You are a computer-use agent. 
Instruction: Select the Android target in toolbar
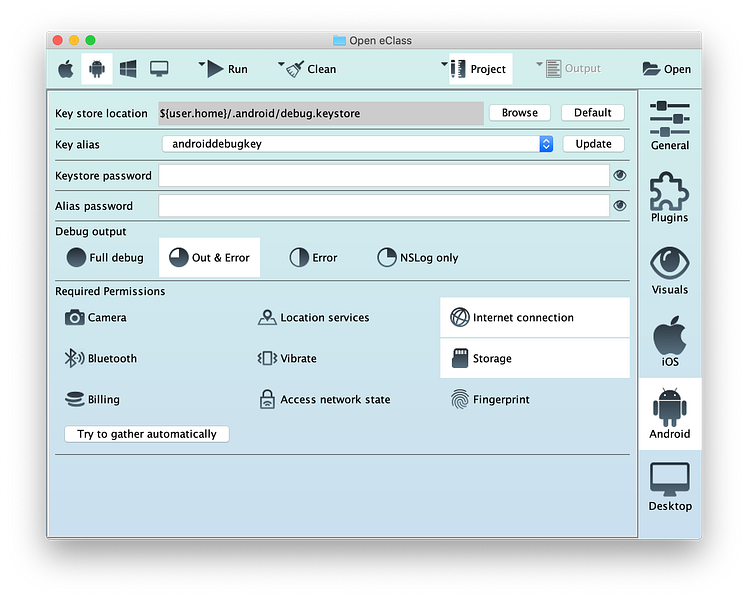97,69
